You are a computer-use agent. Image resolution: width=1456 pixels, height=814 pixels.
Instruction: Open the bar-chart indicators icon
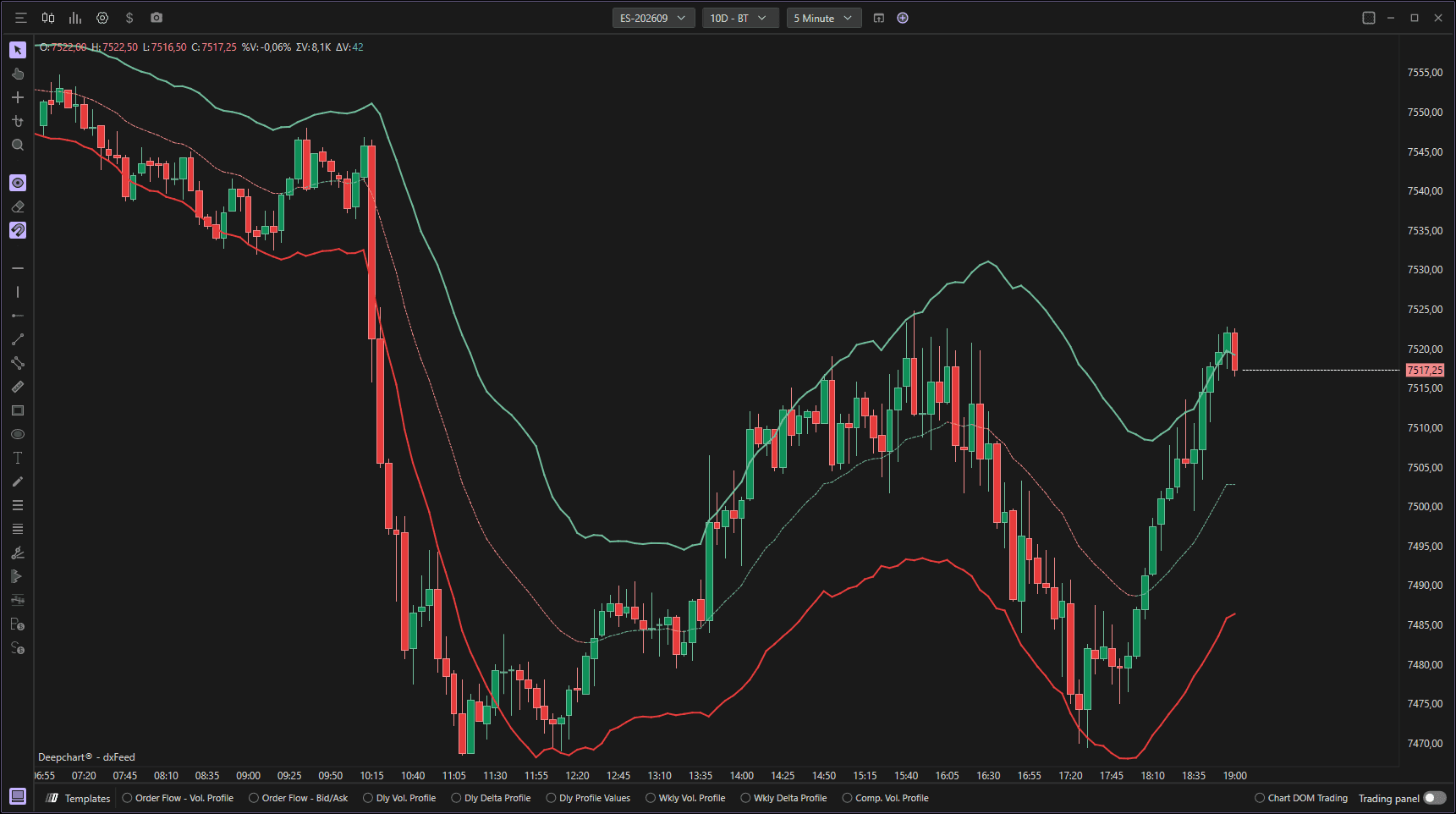click(75, 18)
